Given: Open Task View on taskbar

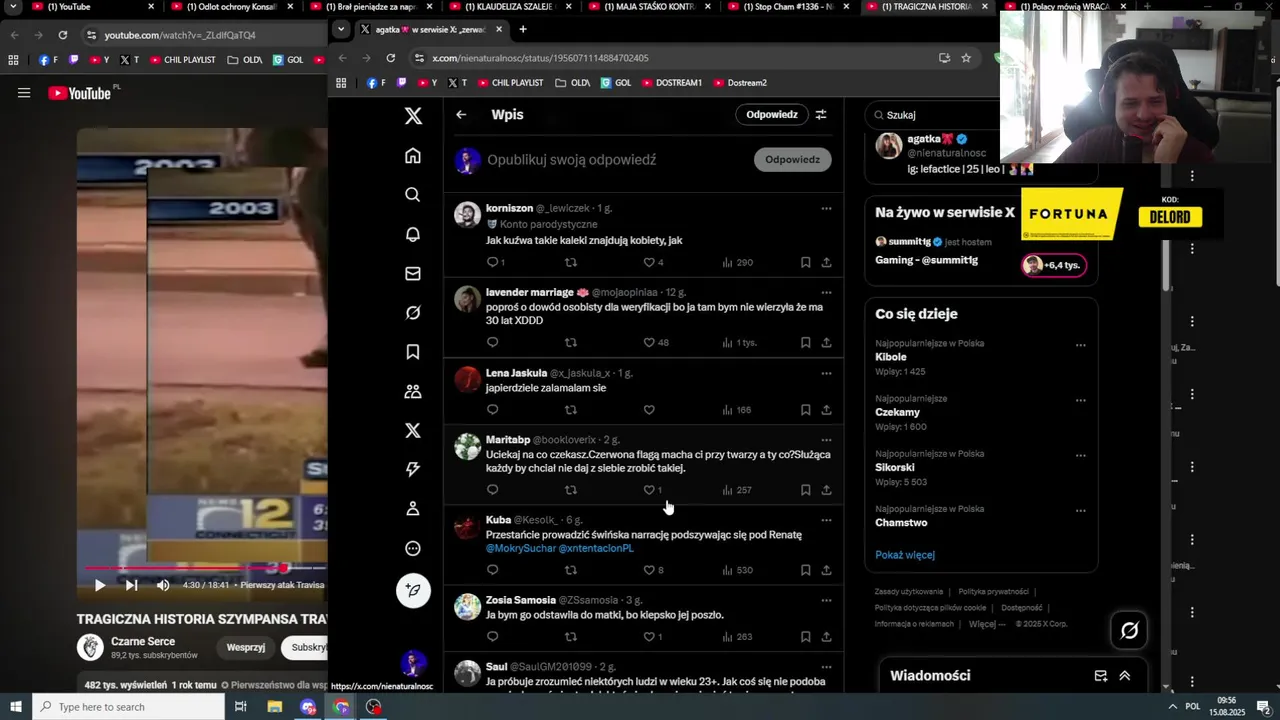Looking at the screenshot, I should 241,707.
